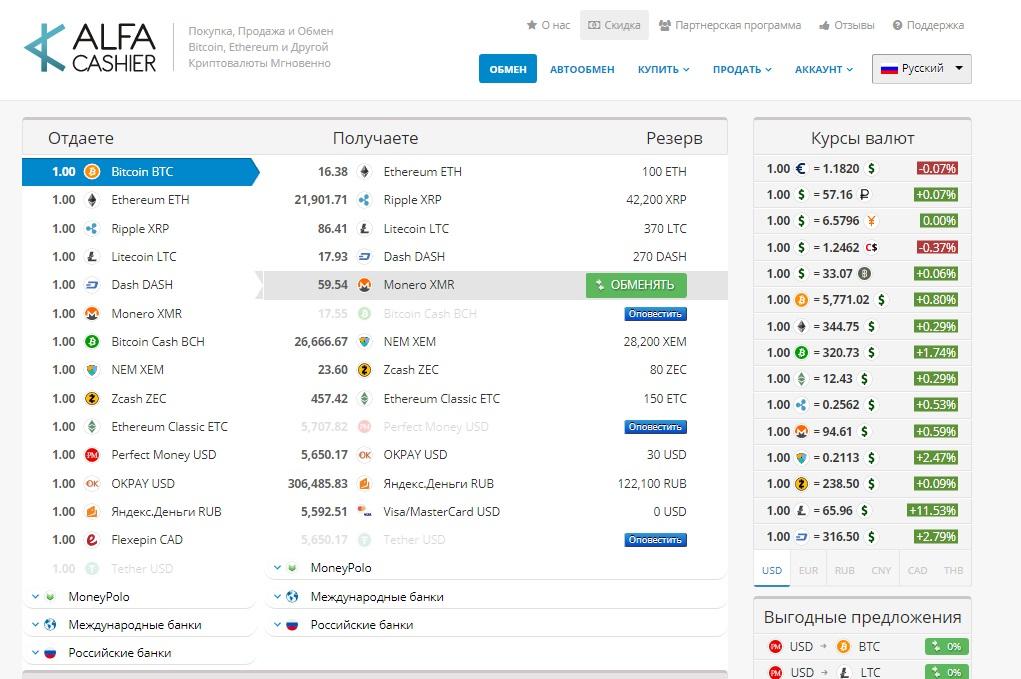
Task: Click the 1.00 € = 1.1820 rate row
Action: click(862, 169)
